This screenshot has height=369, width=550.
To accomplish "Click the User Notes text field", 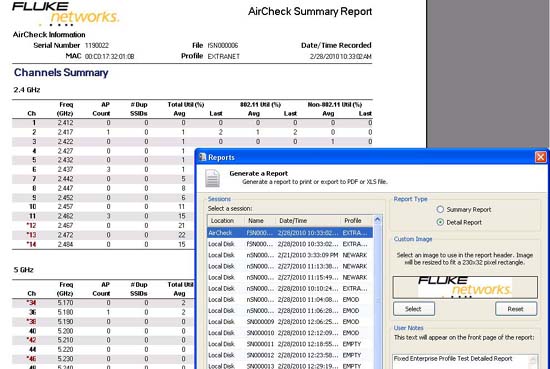I will coord(465,362).
